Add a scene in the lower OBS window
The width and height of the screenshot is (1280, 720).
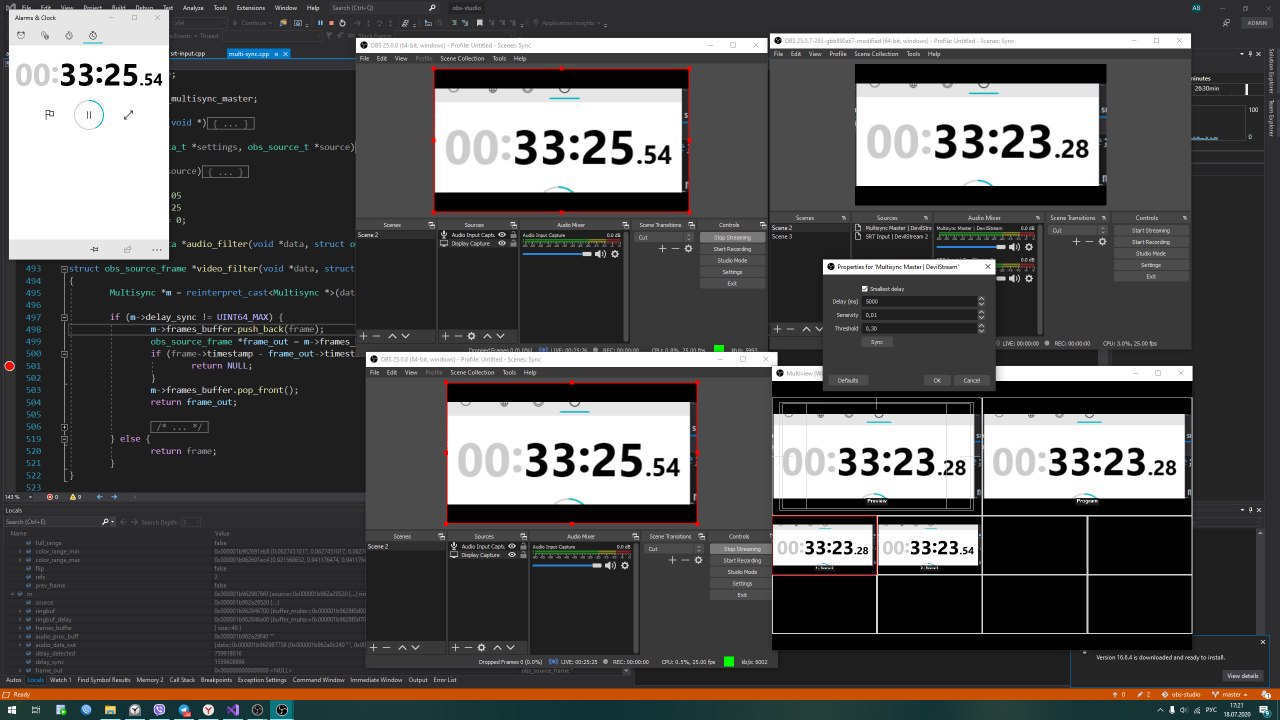[374, 647]
